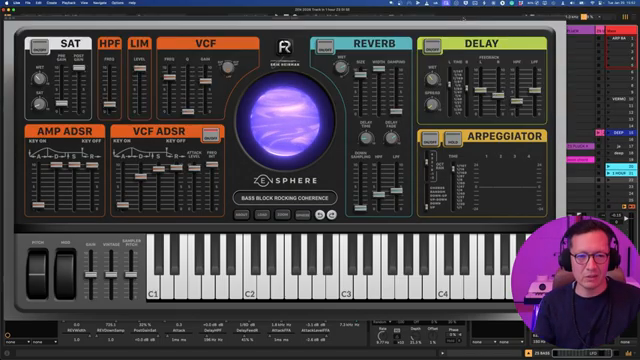This screenshot has width=640, height=360.
Task: Click the Delay wet knob
Action: click(432, 78)
